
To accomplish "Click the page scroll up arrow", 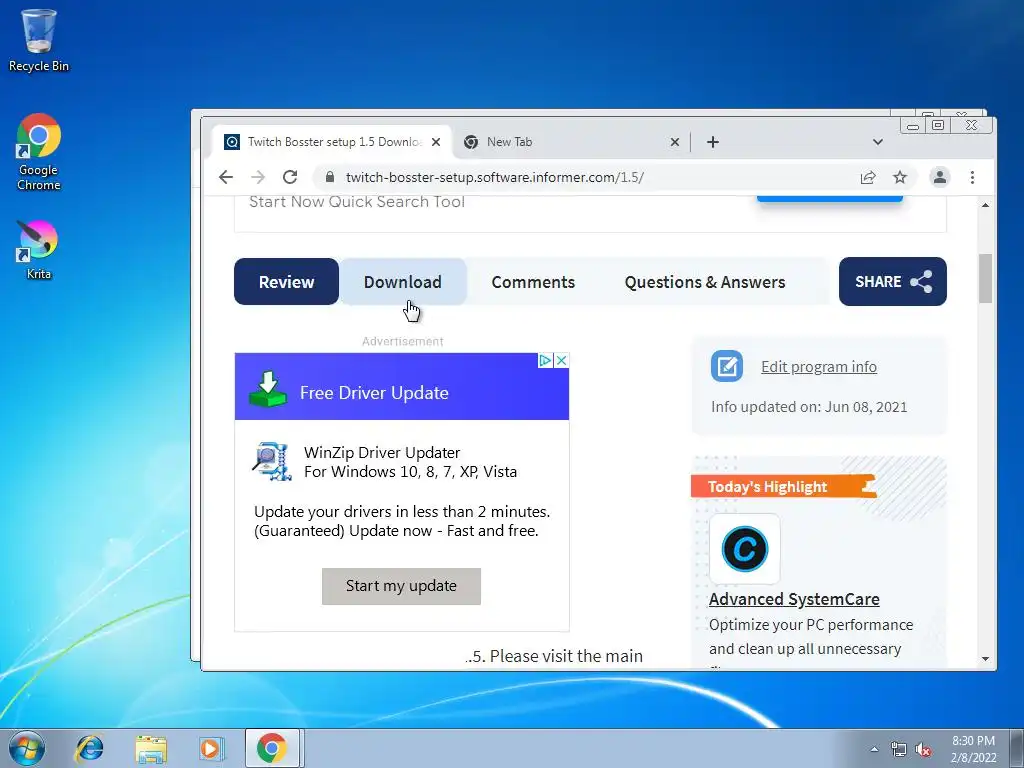I will tap(985, 205).
